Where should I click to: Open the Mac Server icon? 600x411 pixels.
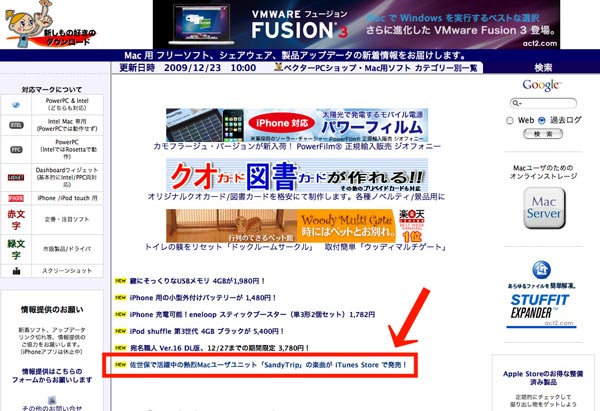[x=544, y=208]
